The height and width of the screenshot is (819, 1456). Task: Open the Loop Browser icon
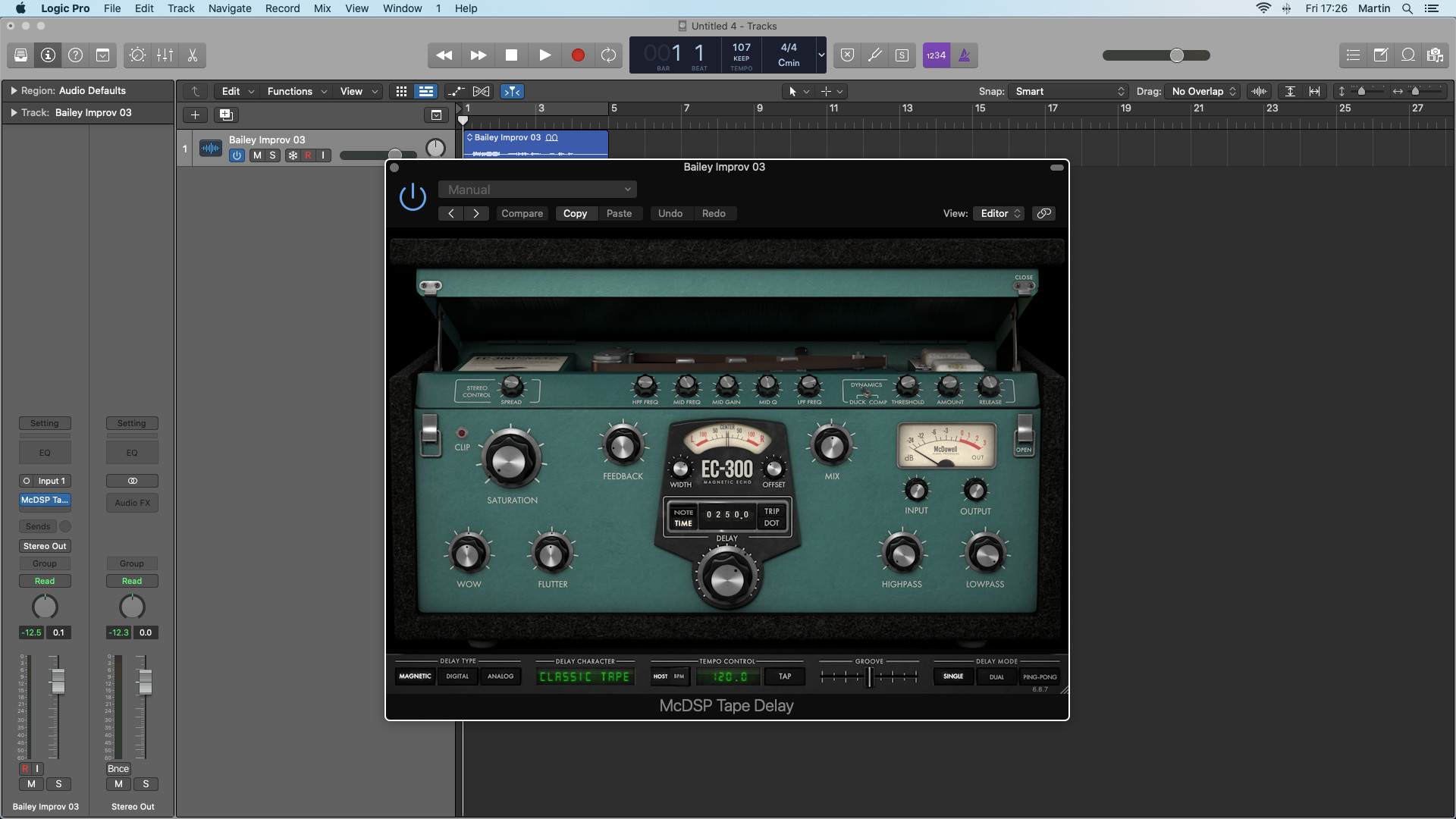pos(1407,55)
